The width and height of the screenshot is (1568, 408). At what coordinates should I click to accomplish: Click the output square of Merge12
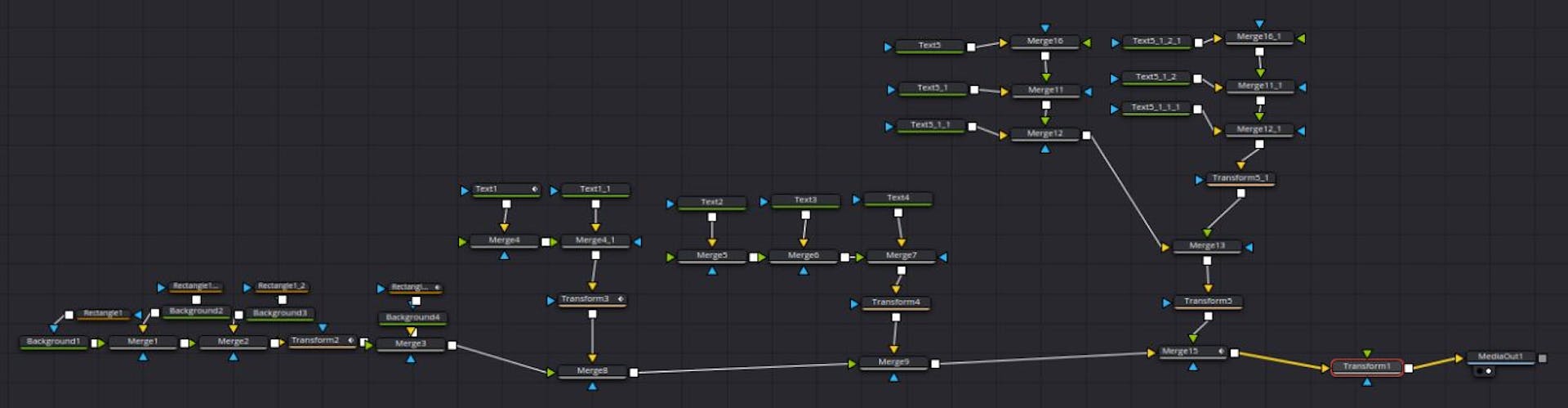click(1086, 136)
